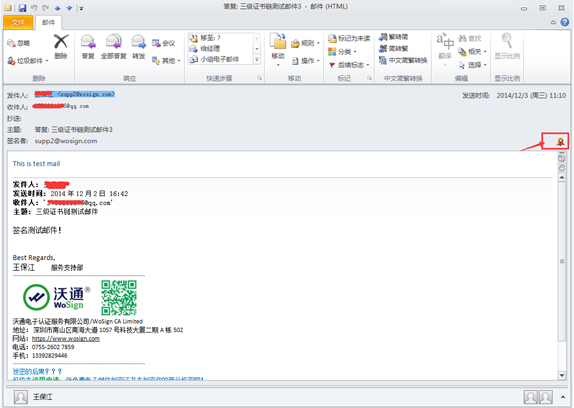Click the Undo icon in quick access toolbar

pos(34,7)
